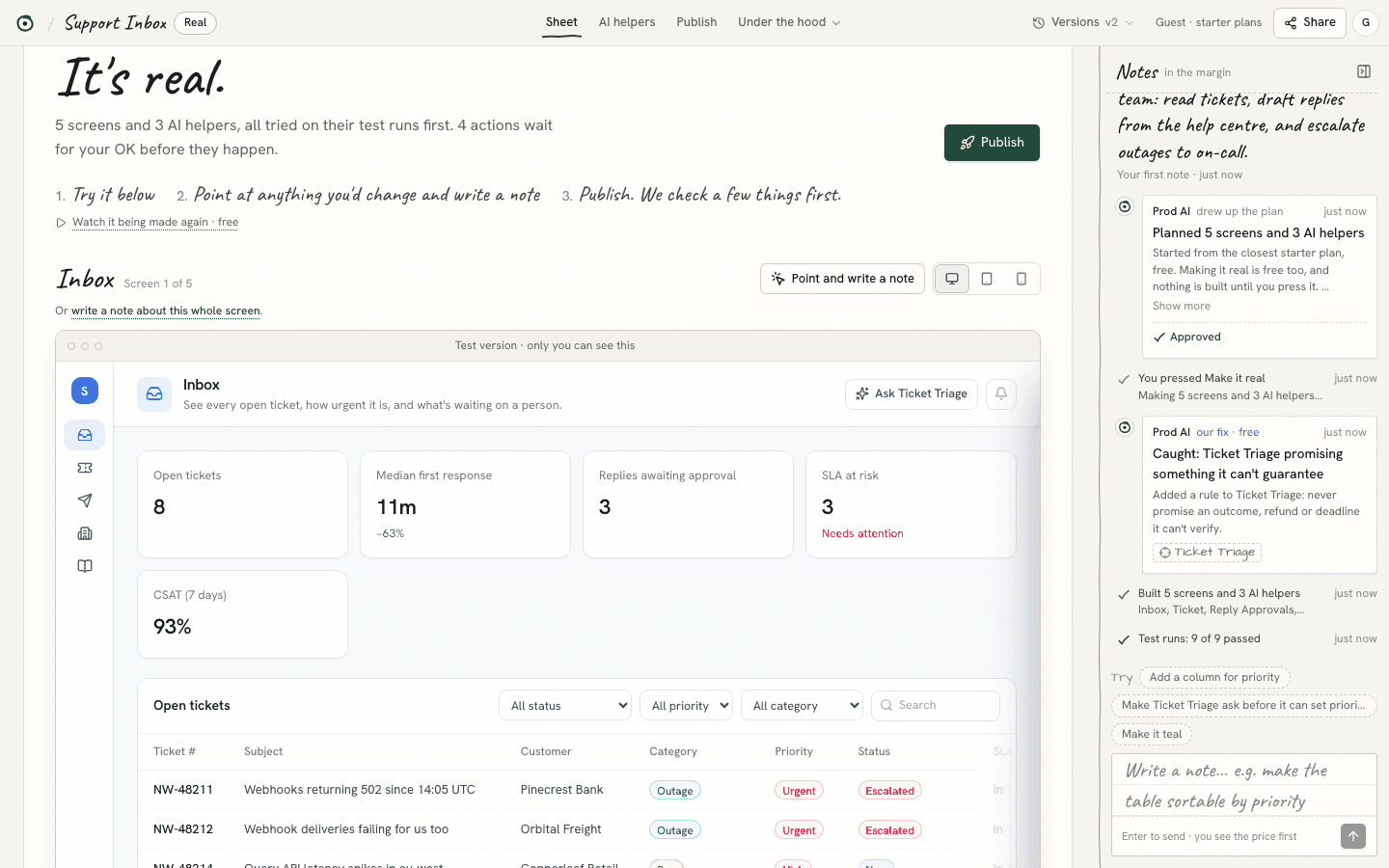This screenshot has width=1389, height=868.
Task: Select the desktop preview device icon
Action: 952,279
